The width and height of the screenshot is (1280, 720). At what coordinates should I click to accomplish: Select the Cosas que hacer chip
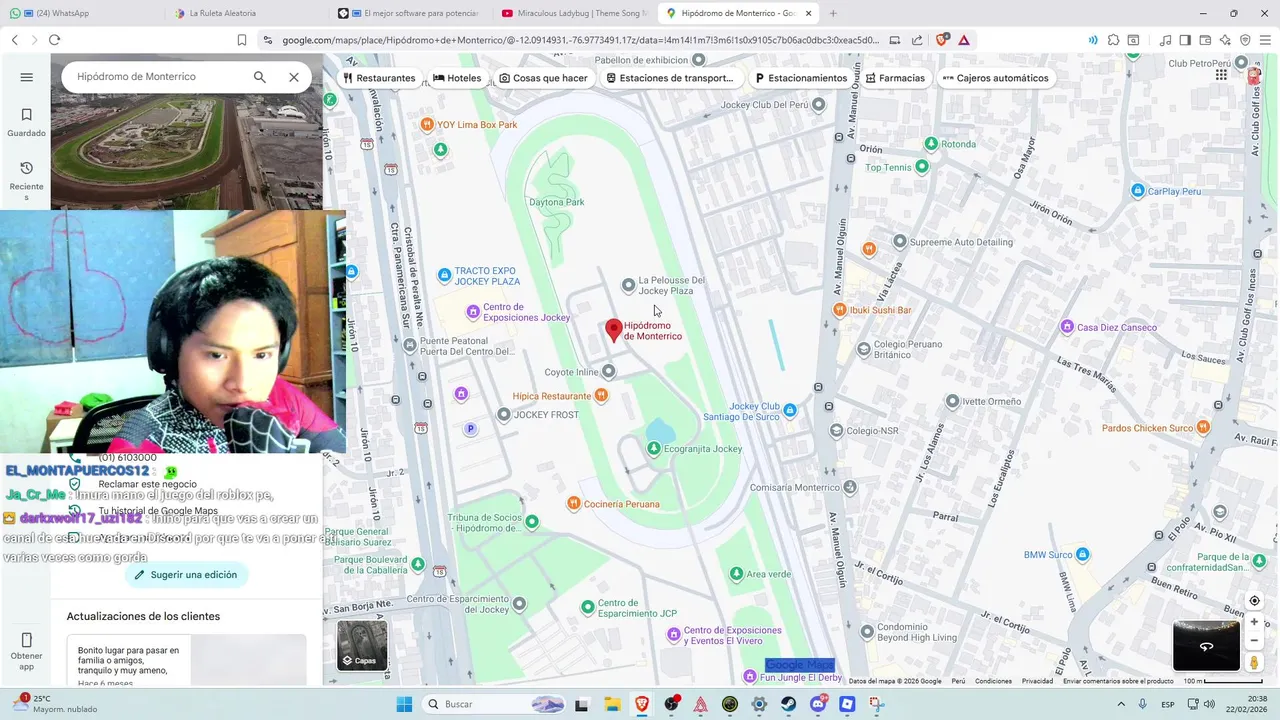point(544,78)
